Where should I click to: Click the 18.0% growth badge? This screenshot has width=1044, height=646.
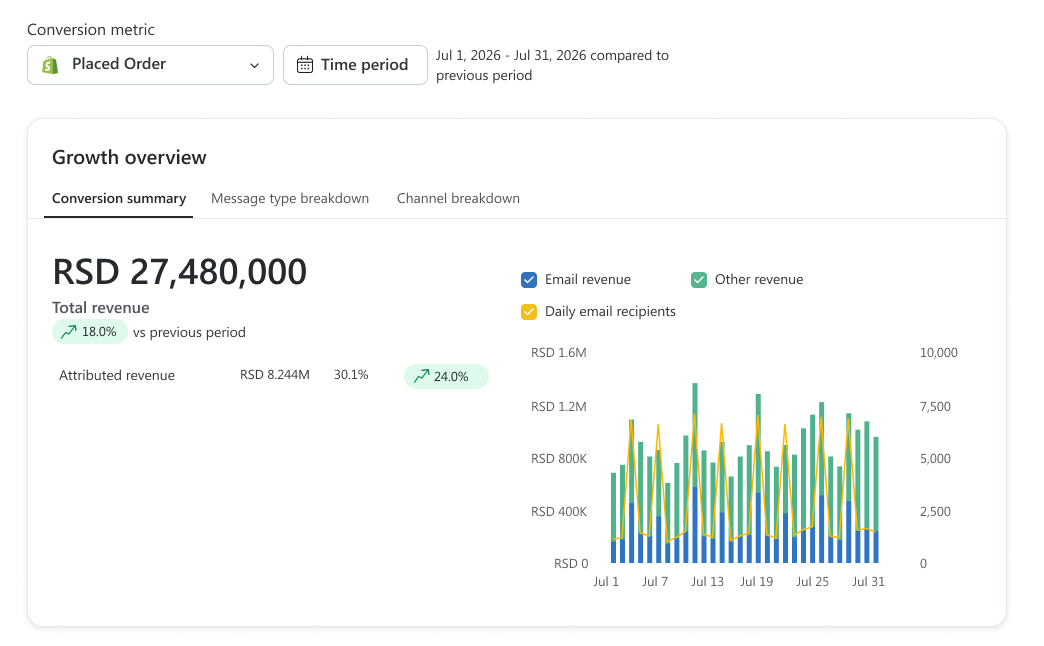point(90,332)
